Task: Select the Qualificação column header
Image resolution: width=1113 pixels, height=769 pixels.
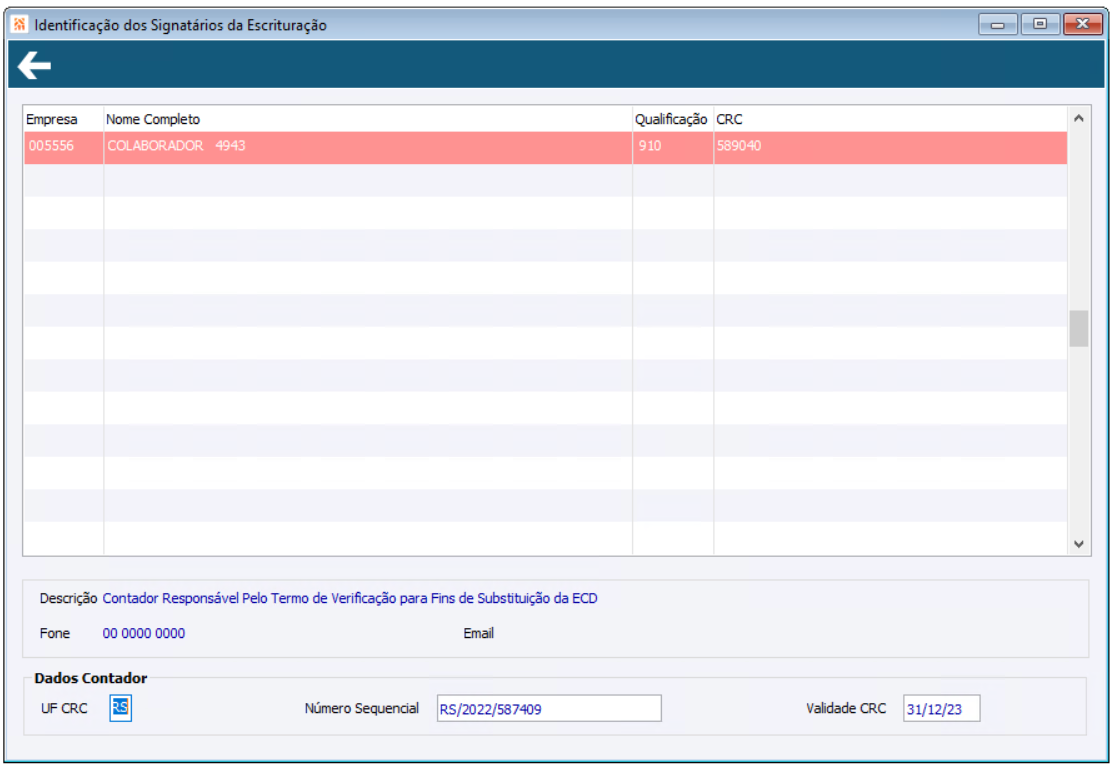Action: pos(671,119)
